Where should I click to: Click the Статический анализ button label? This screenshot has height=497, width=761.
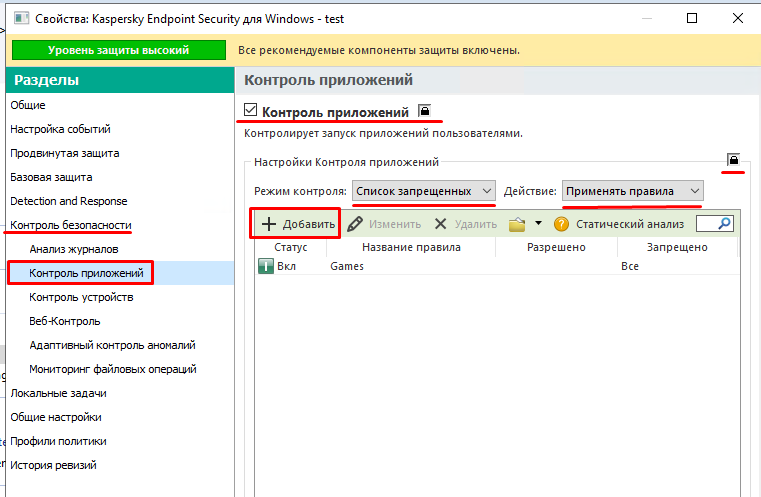(630, 224)
